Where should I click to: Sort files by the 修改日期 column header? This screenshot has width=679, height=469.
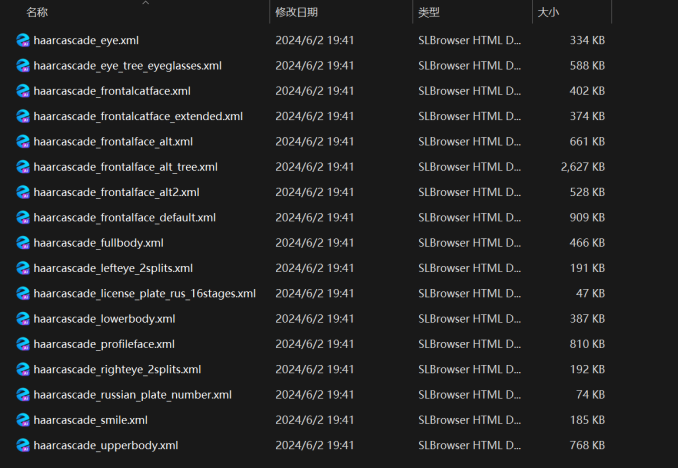click(x=297, y=12)
